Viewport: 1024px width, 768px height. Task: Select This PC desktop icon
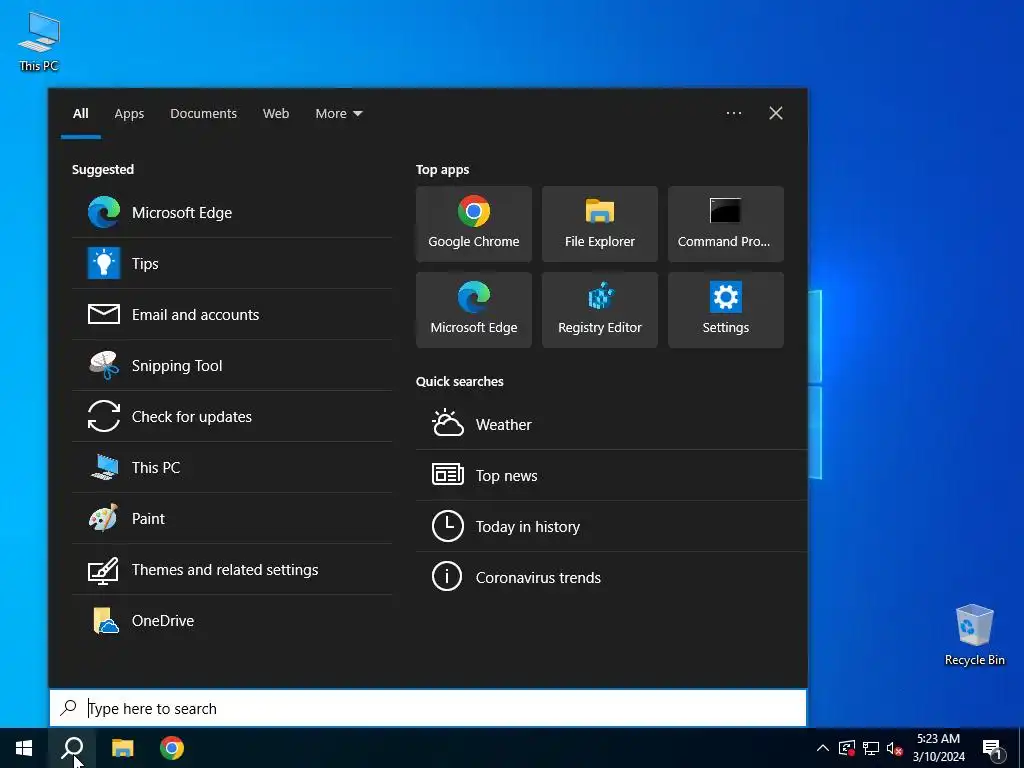pos(39,41)
